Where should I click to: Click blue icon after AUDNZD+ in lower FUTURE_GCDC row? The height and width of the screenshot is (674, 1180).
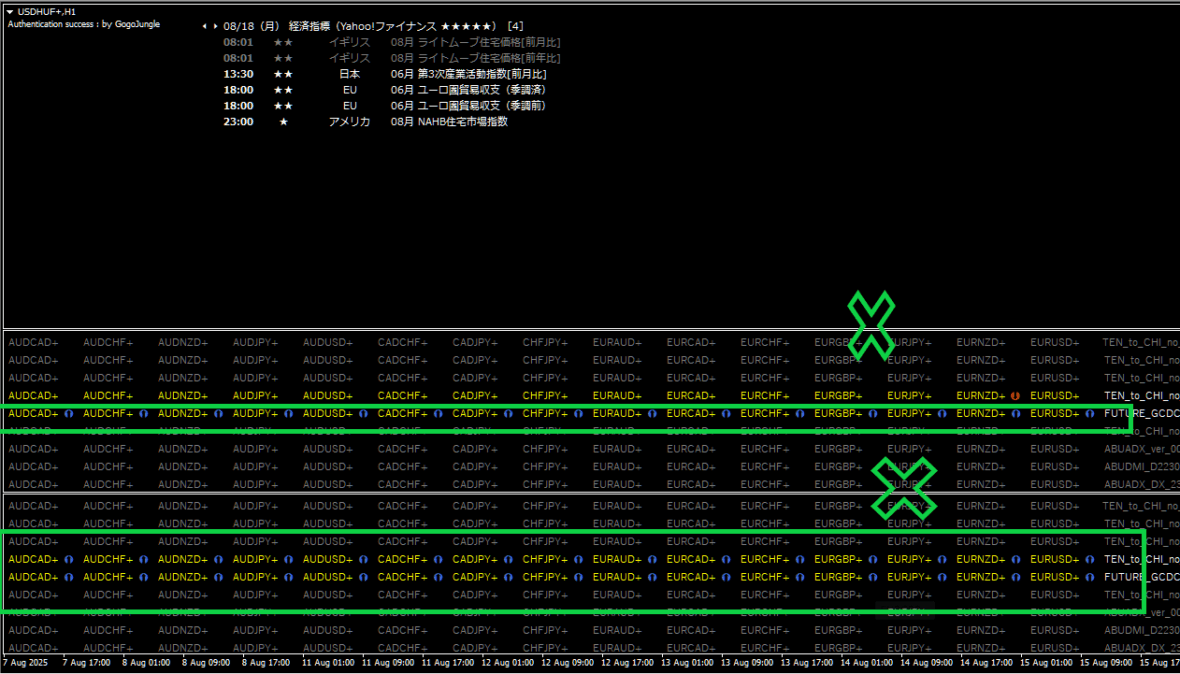(218, 577)
